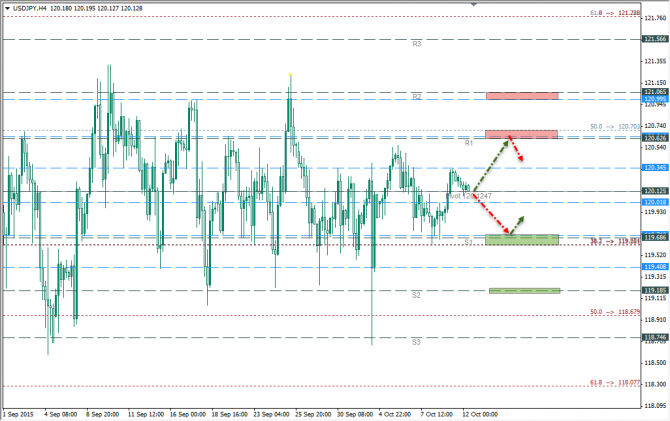The image size is (670, 421).
Task: Click the 118.500 value on price scale
Action: point(655,362)
